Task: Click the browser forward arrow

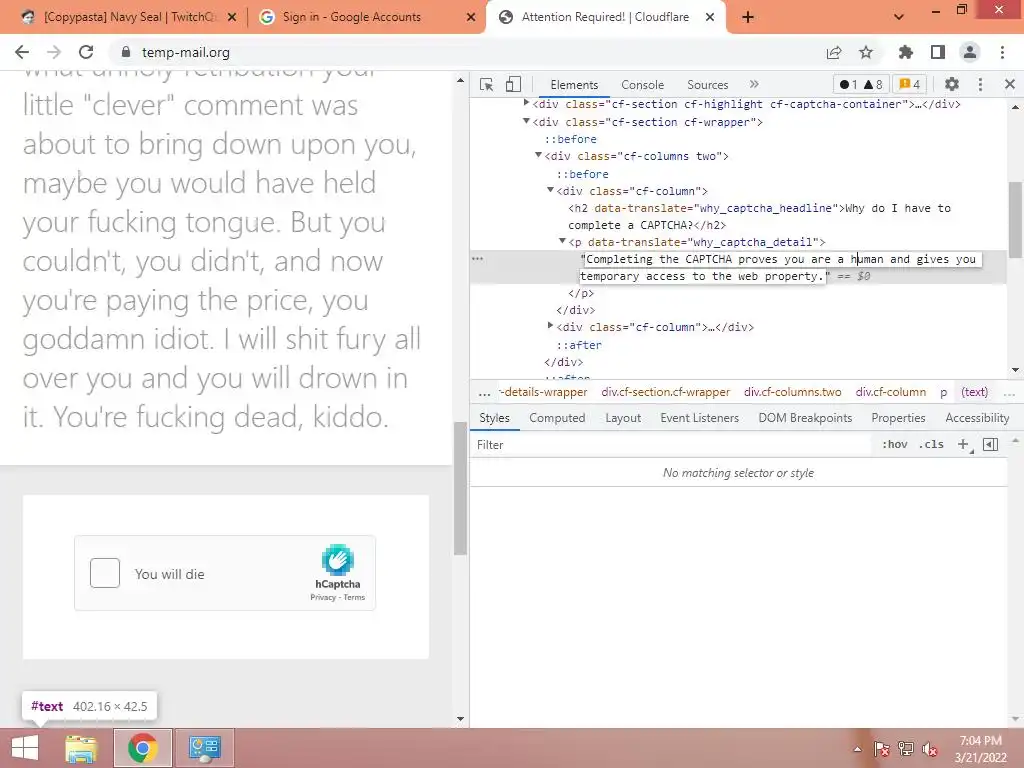Action: (54, 52)
